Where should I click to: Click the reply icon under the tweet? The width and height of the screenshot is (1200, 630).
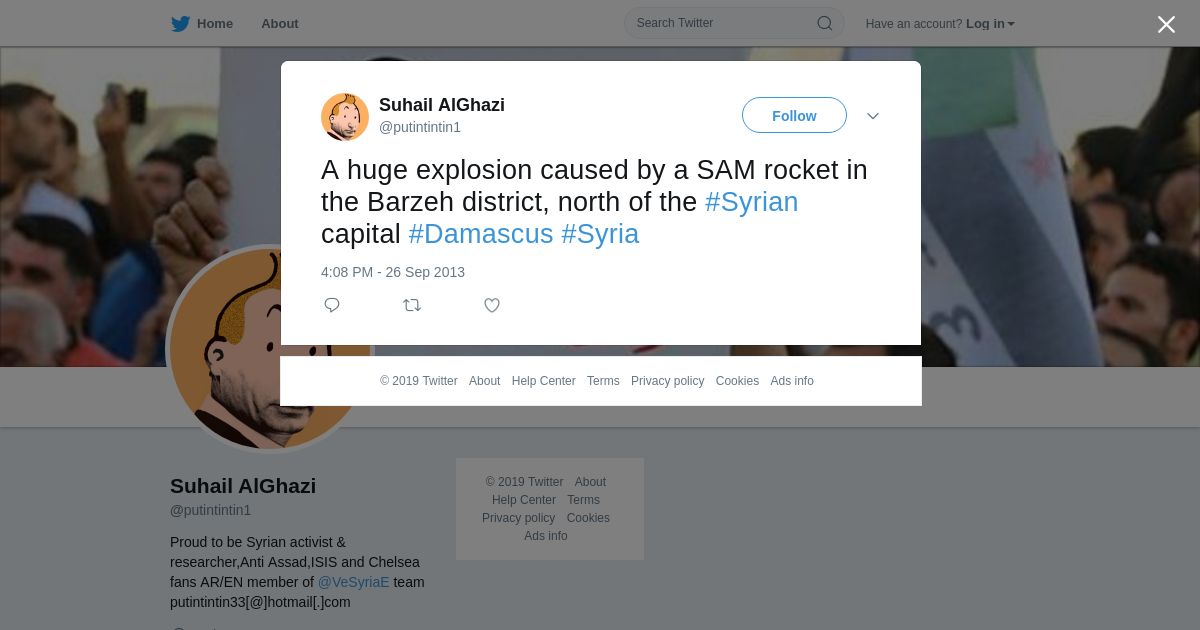[332, 305]
